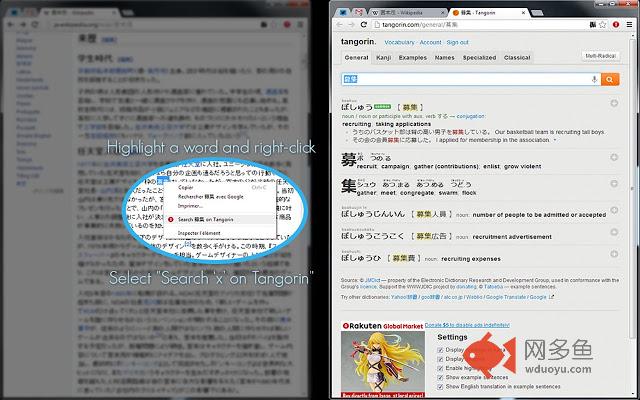Choose Inspecter l'élément in context menu
This screenshot has height=400, width=640.
pyautogui.click(x=220, y=233)
